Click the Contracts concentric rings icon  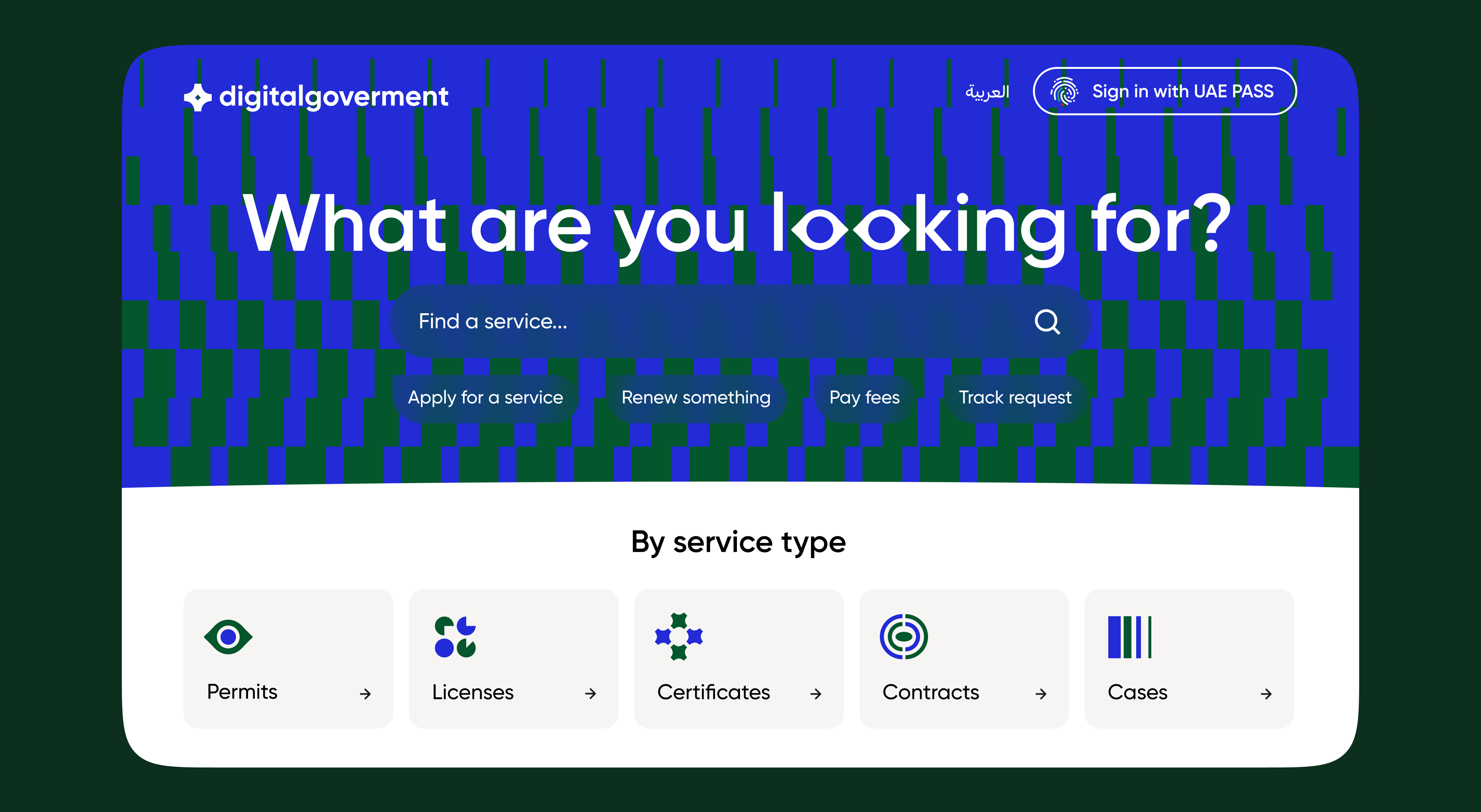point(904,637)
